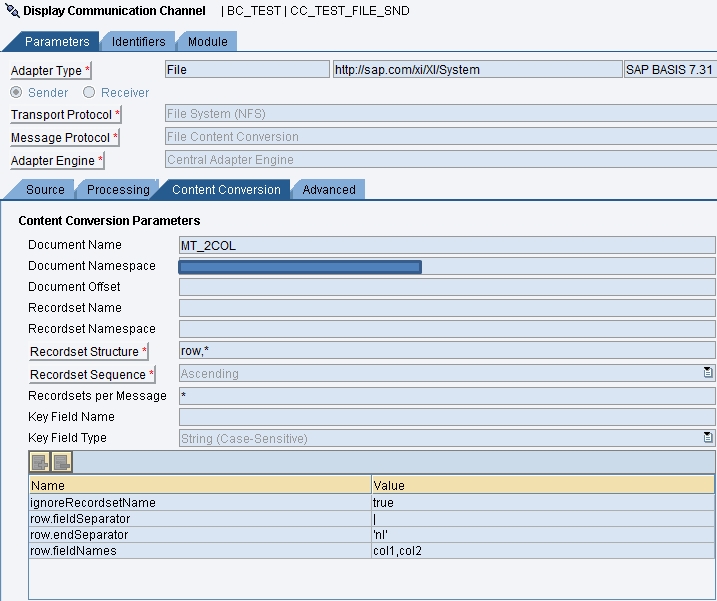Viewport: 717px width, 601px height.
Task: Click the Document Name field MT_2COL
Action: [x=447, y=245]
